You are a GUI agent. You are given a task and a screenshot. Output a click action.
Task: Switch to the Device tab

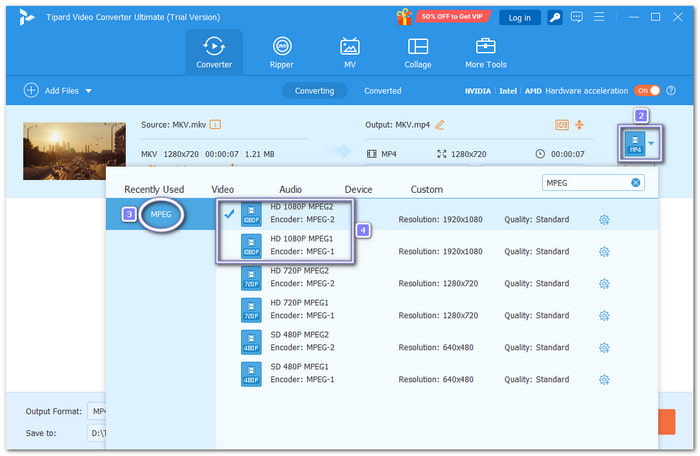(358, 189)
